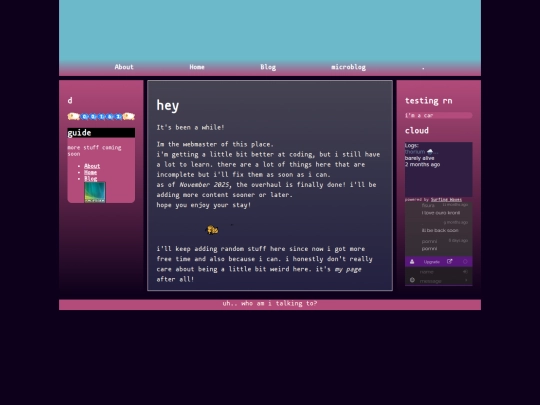Open chatbox pop-out edit icon
The height and width of the screenshot is (405, 540).
point(449,262)
